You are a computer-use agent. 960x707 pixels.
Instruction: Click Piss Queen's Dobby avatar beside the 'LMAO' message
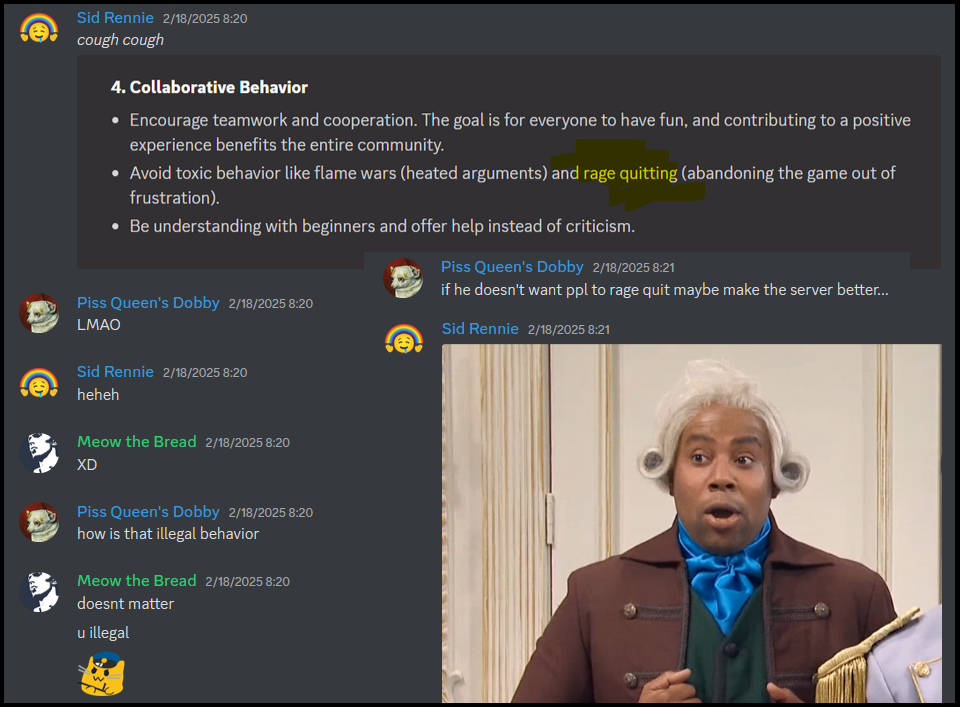(39, 313)
